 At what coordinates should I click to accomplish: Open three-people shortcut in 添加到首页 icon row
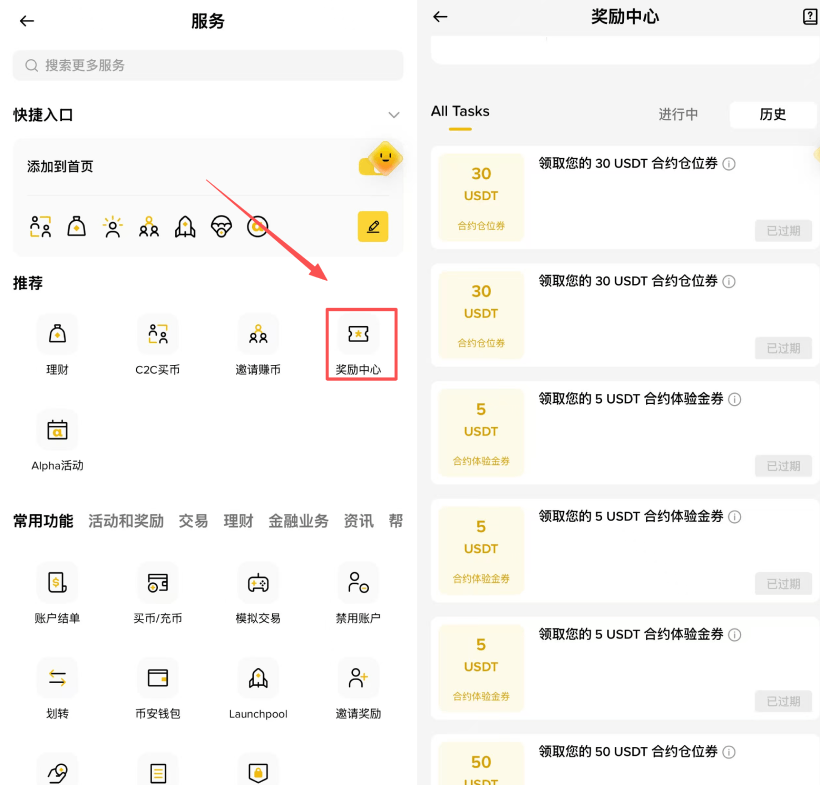click(x=149, y=226)
